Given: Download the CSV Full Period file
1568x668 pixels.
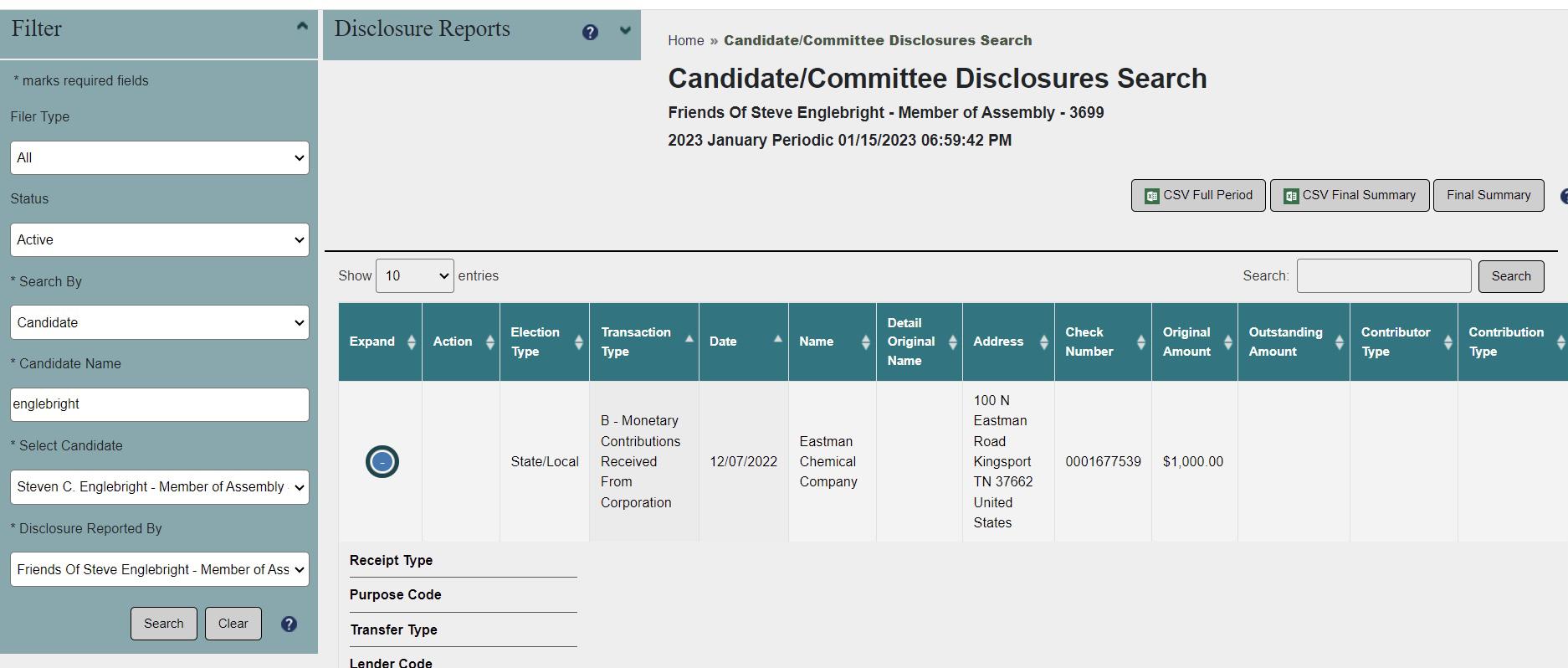Looking at the screenshot, I should [1198, 196].
